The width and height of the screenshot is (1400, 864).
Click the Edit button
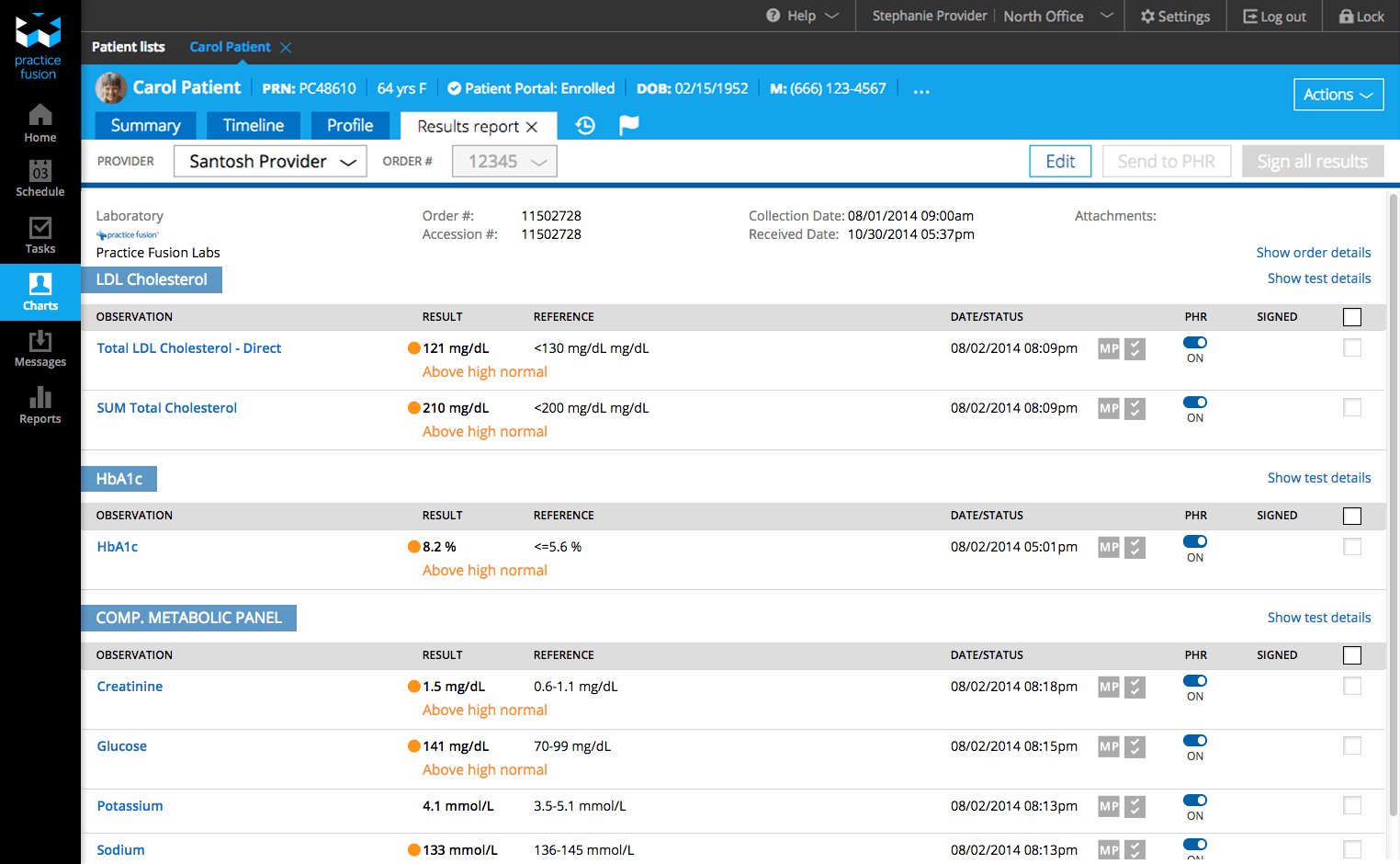pos(1060,162)
